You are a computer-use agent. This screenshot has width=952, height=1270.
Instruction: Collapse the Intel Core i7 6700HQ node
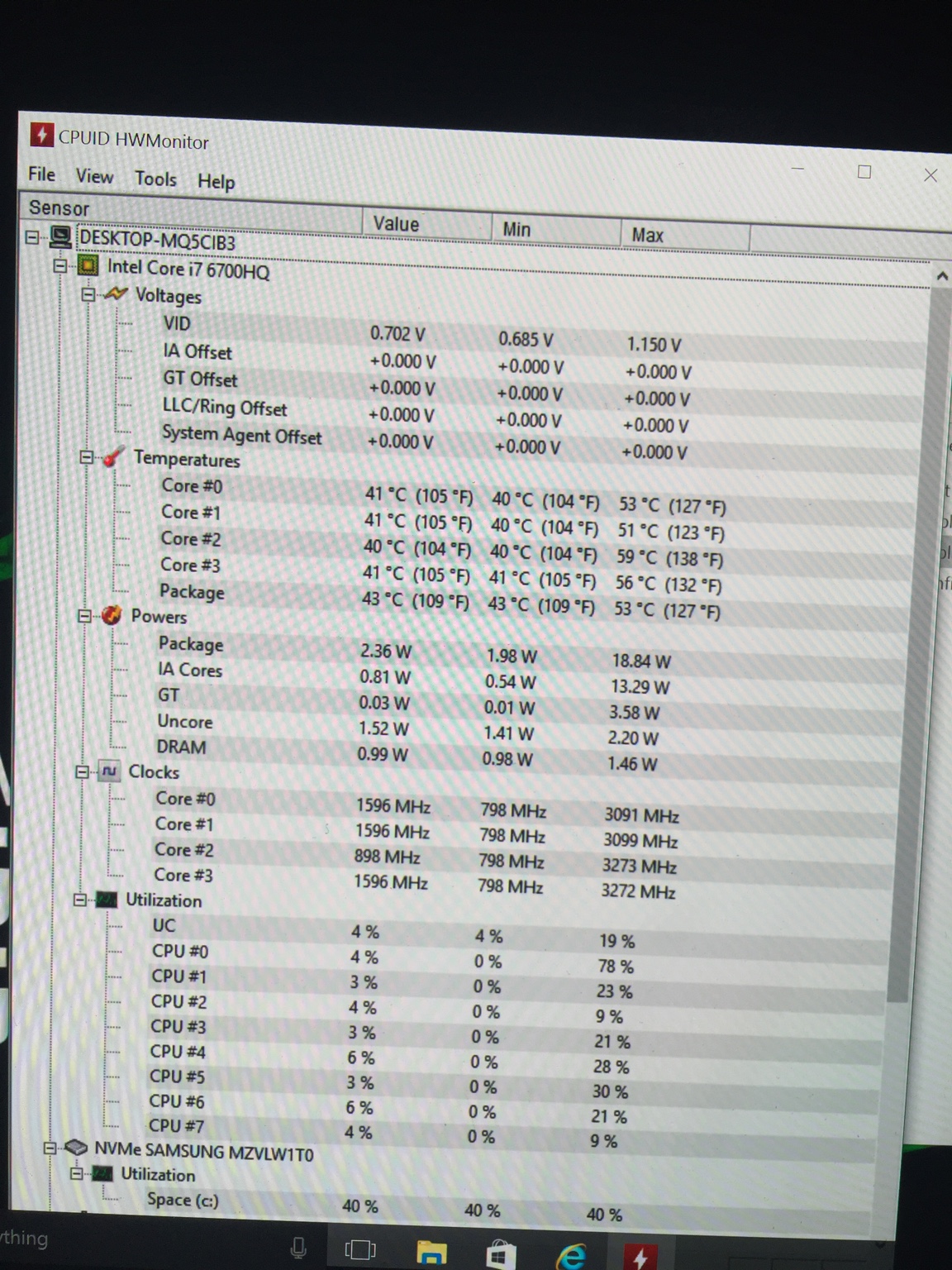(60, 266)
